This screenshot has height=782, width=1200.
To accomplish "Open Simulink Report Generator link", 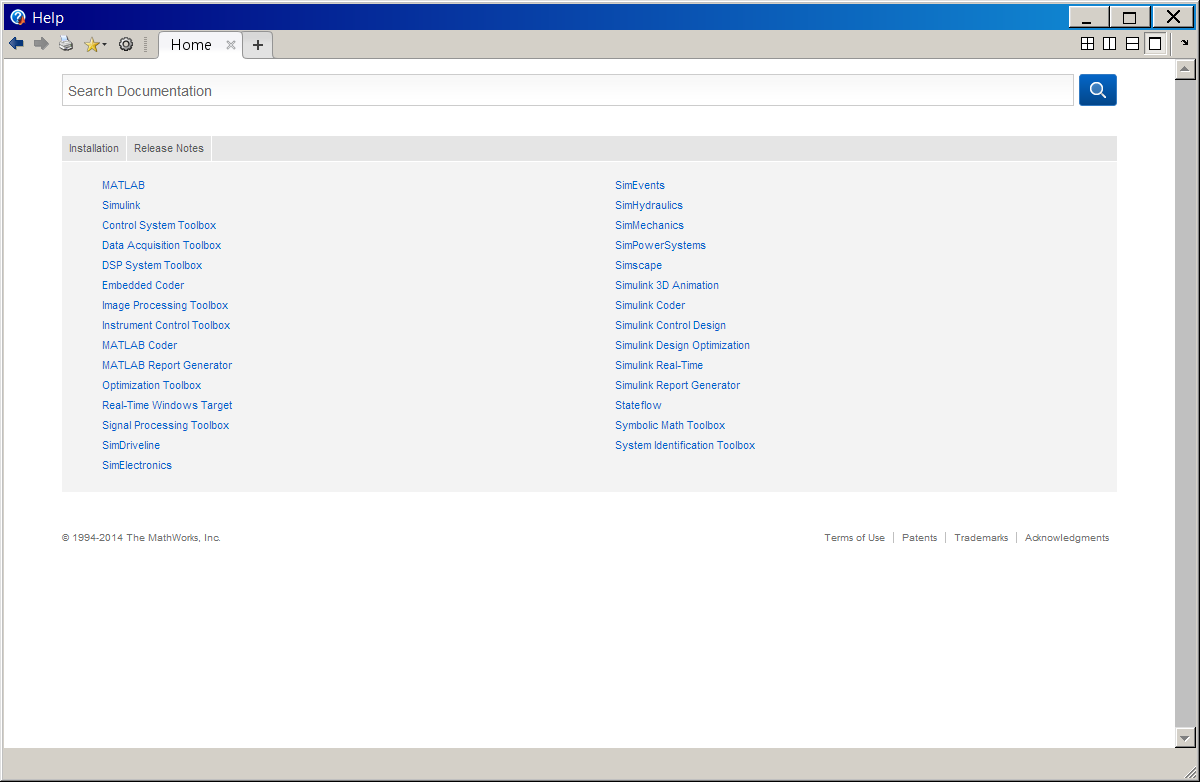I will 677,385.
